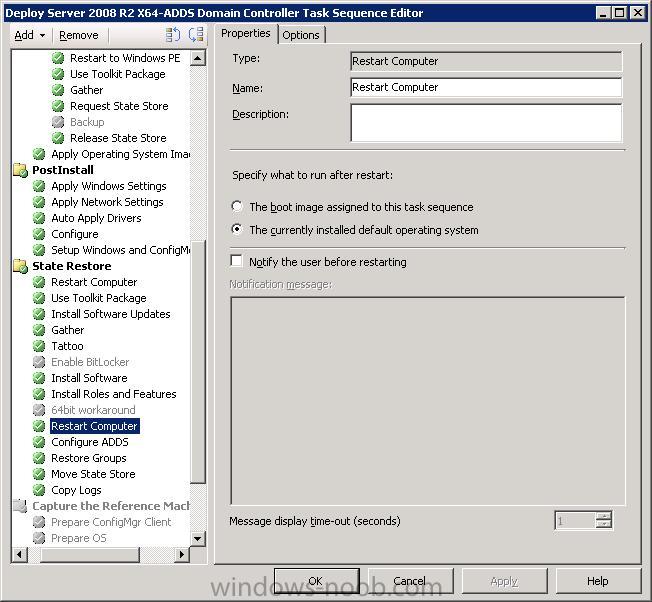
Task: Select the Configure step
Action: (75, 234)
